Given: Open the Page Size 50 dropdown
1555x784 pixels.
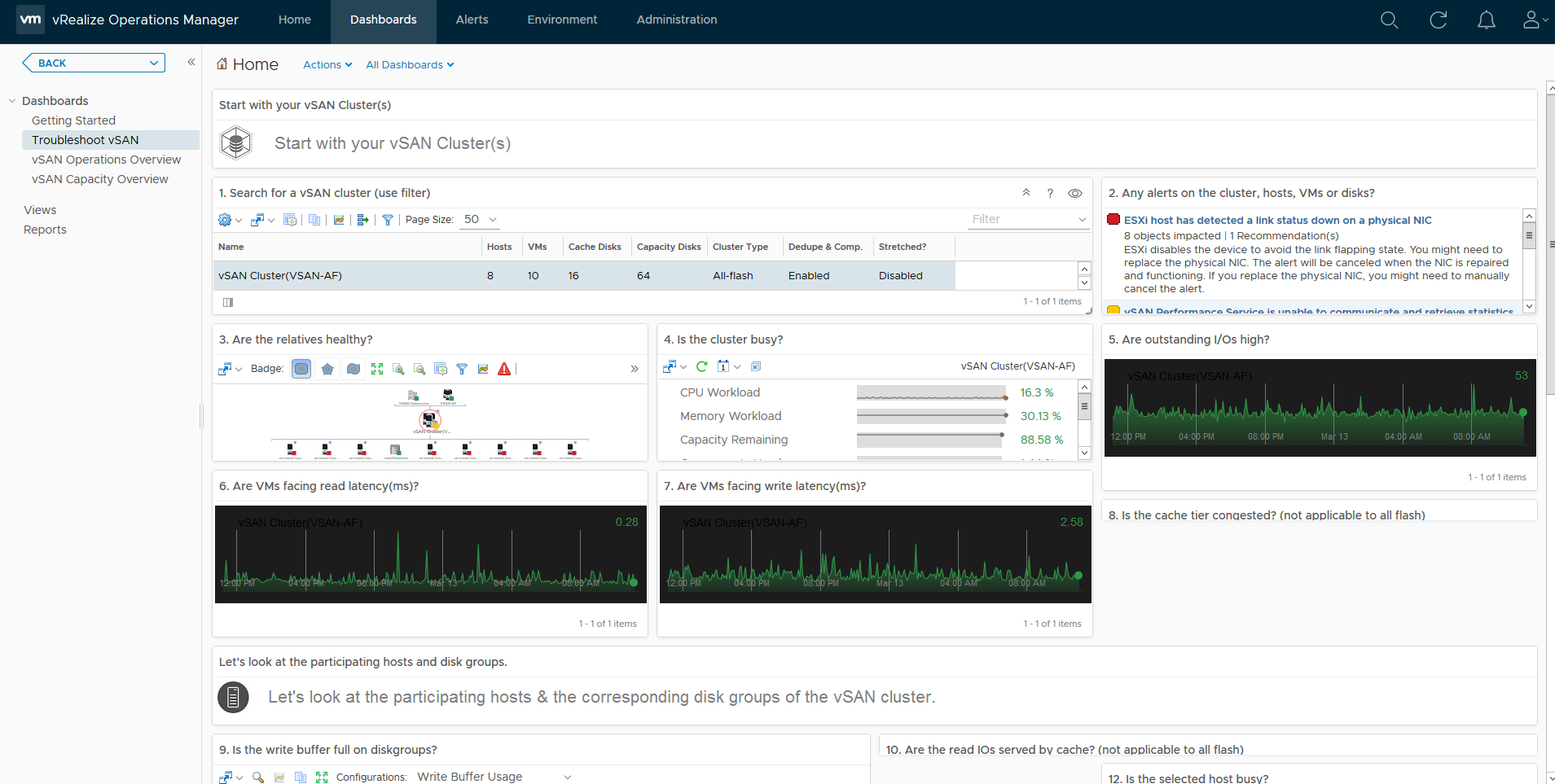Looking at the screenshot, I should click(x=480, y=219).
